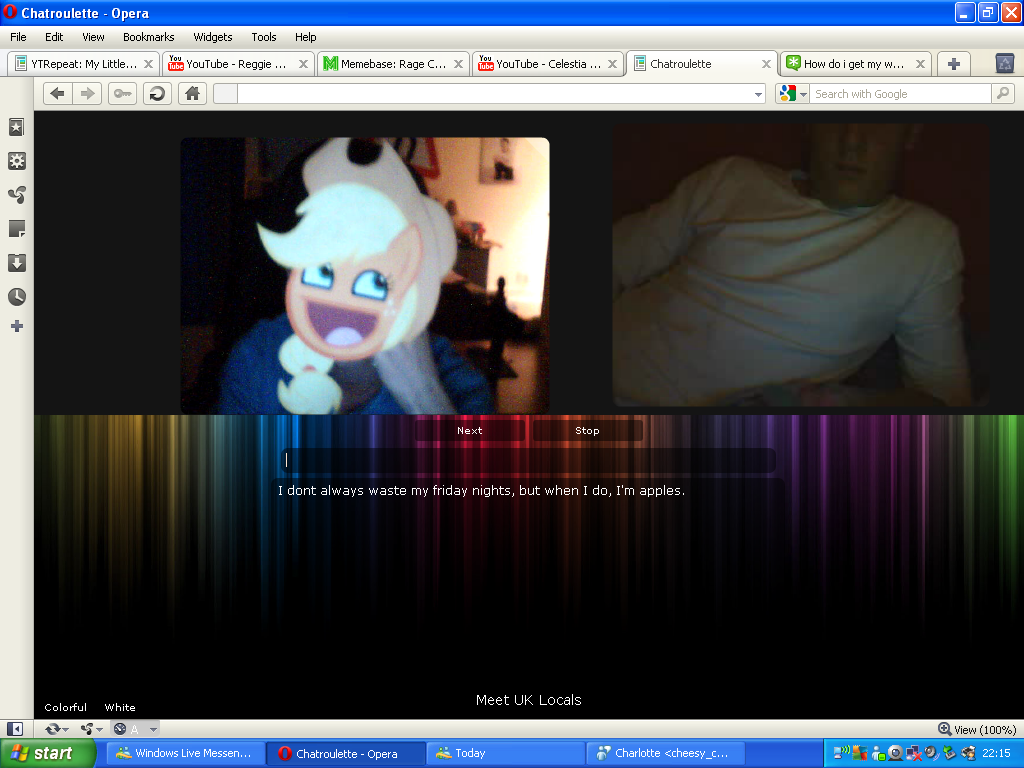Image resolution: width=1024 pixels, height=768 pixels.
Task: Click the disconnected network tray icon
Action: (914, 753)
